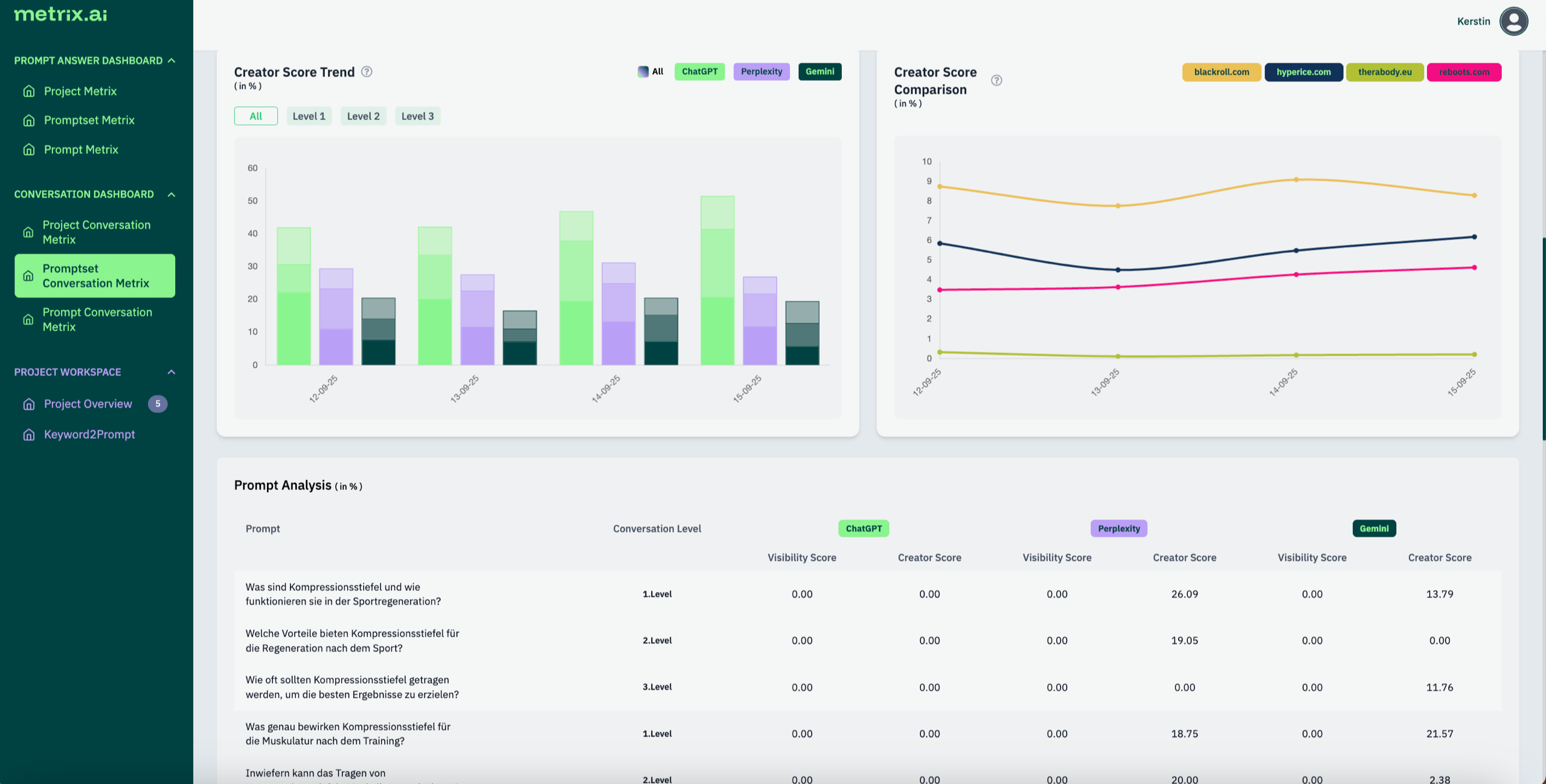The image size is (1546, 784).
Task: Switch to the Level 3 filter
Action: [417, 116]
